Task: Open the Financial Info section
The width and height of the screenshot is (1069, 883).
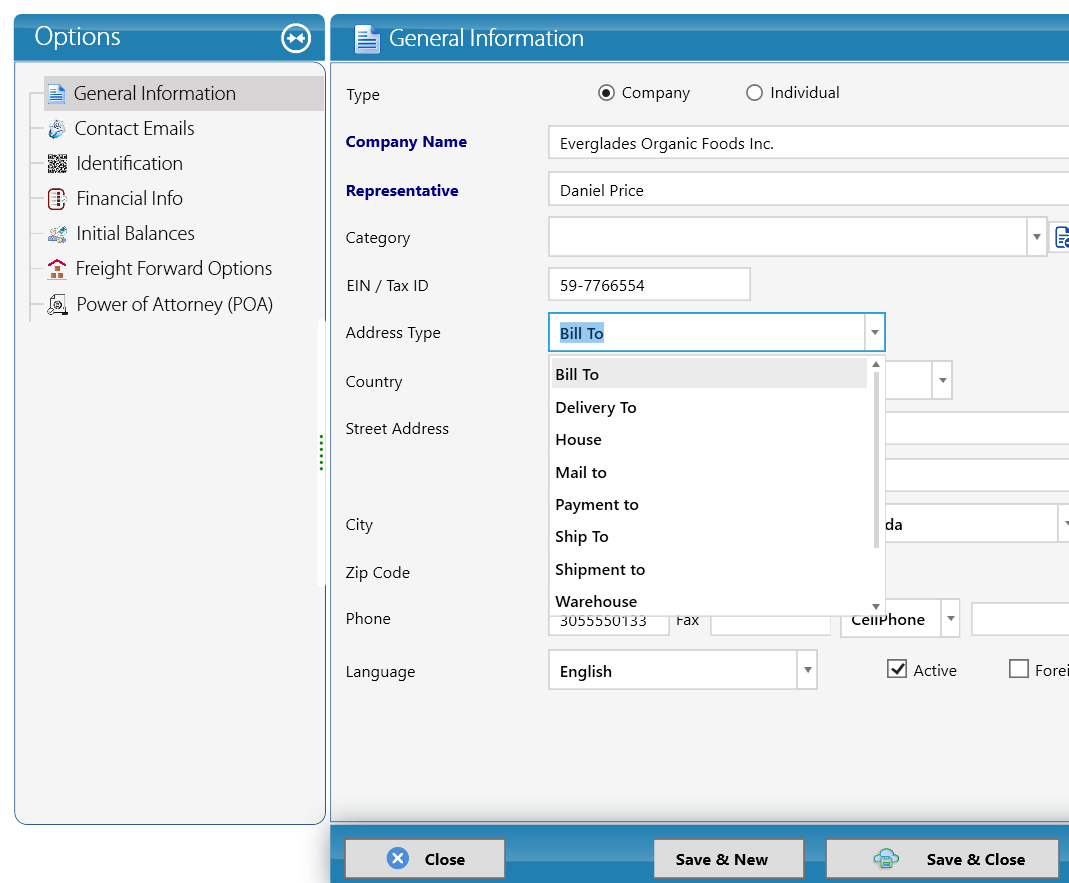Action: pyautogui.click(x=130, y=199)
